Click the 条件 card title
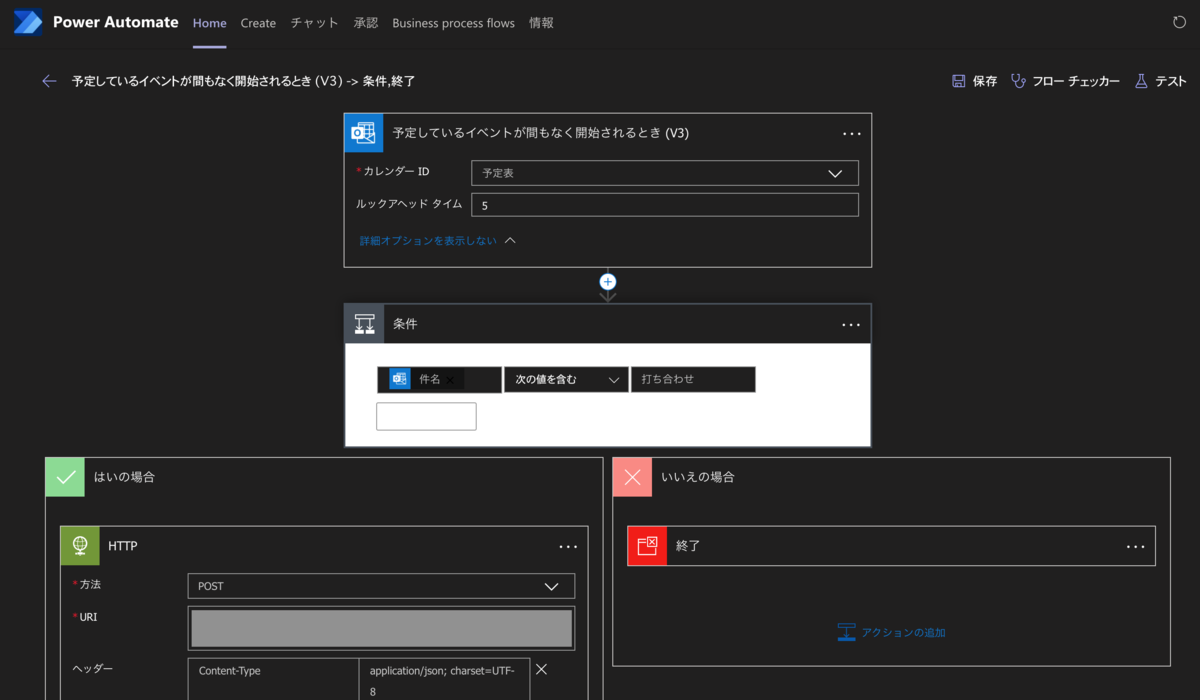The height and width of the screenshot is (700, 1200). (405, 324)
